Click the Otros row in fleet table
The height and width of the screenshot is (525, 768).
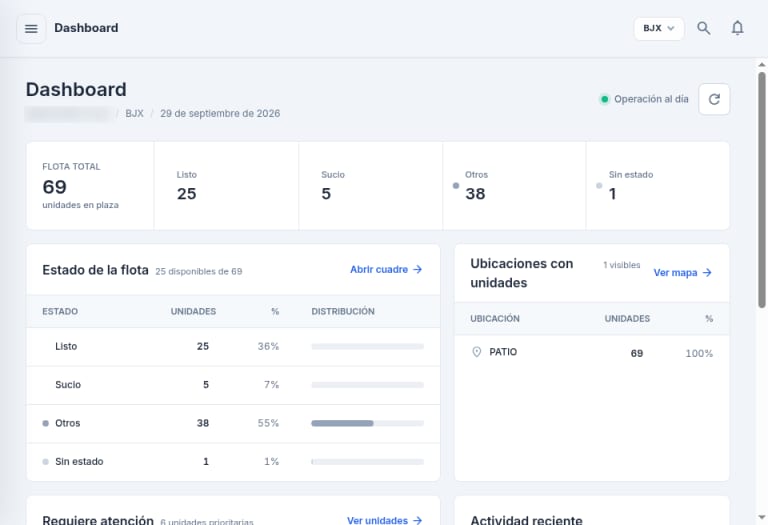click(x=233, y=424)
